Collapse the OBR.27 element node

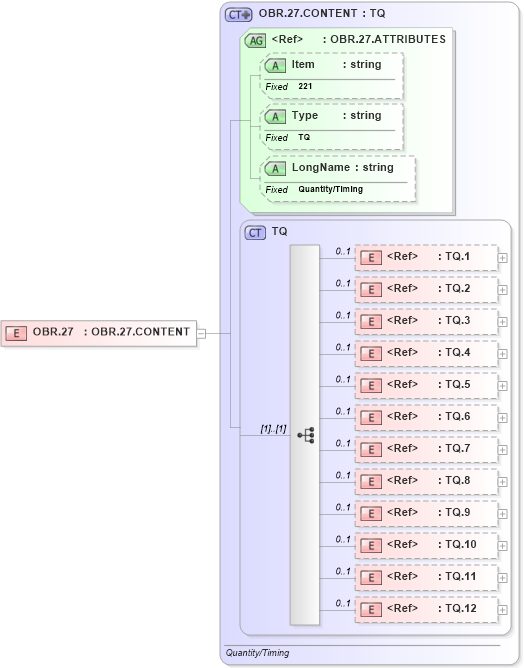[x=202, y=334]
